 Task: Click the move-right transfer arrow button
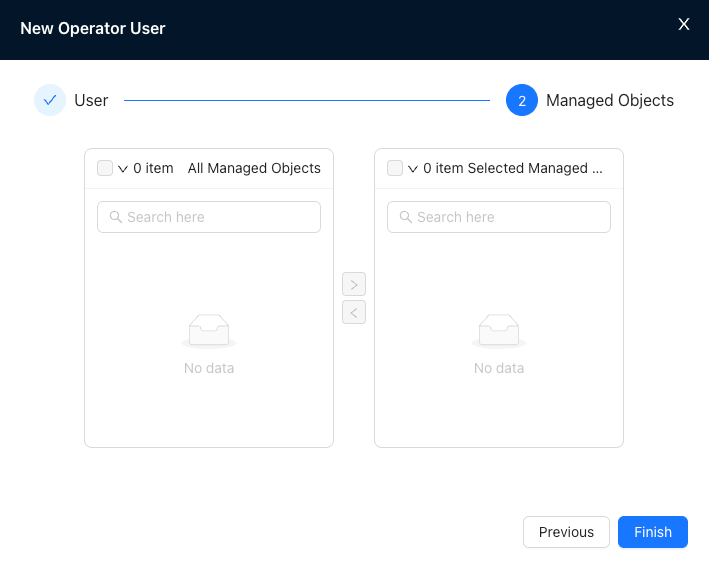point(354,284)
